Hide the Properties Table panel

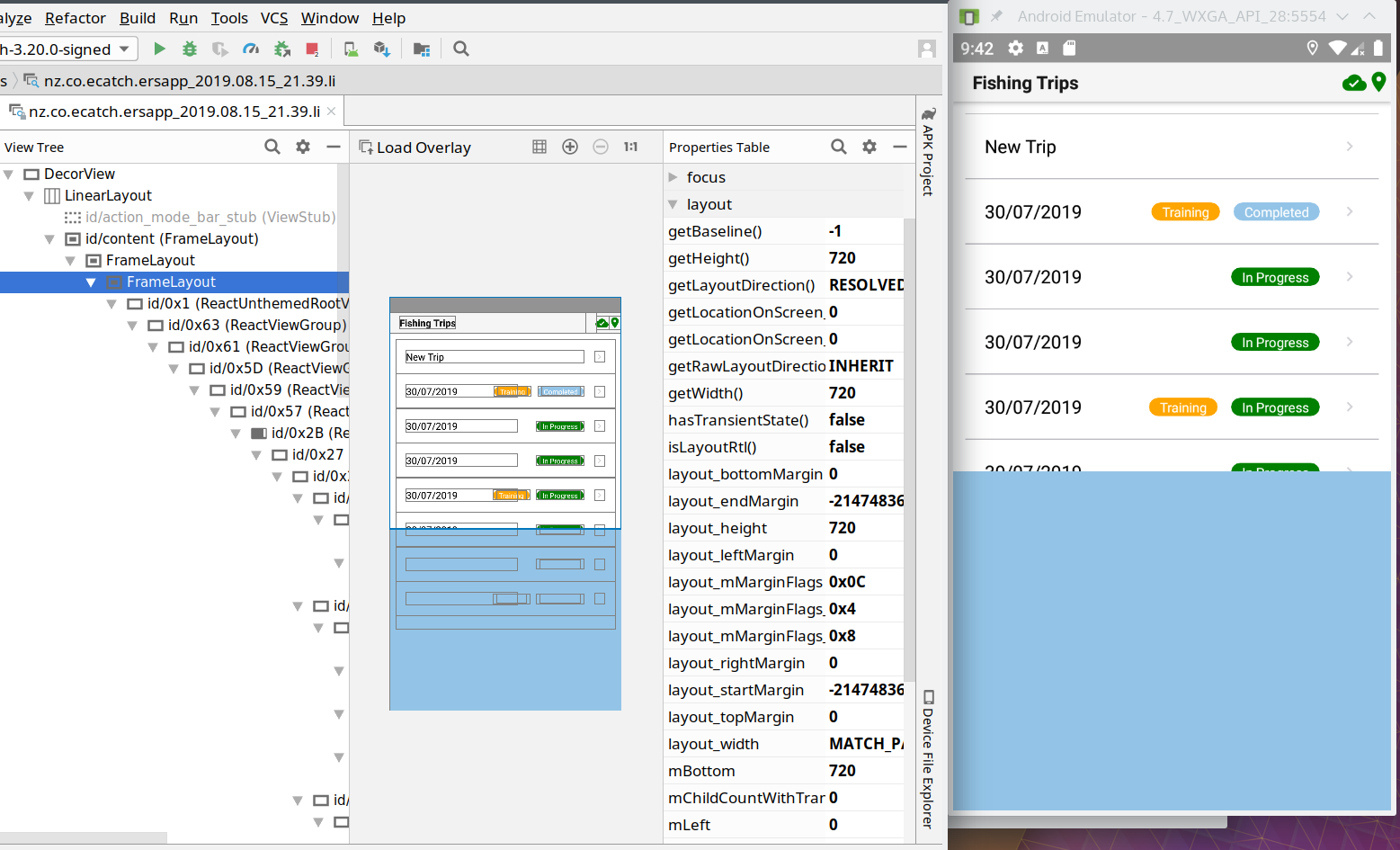900,147
